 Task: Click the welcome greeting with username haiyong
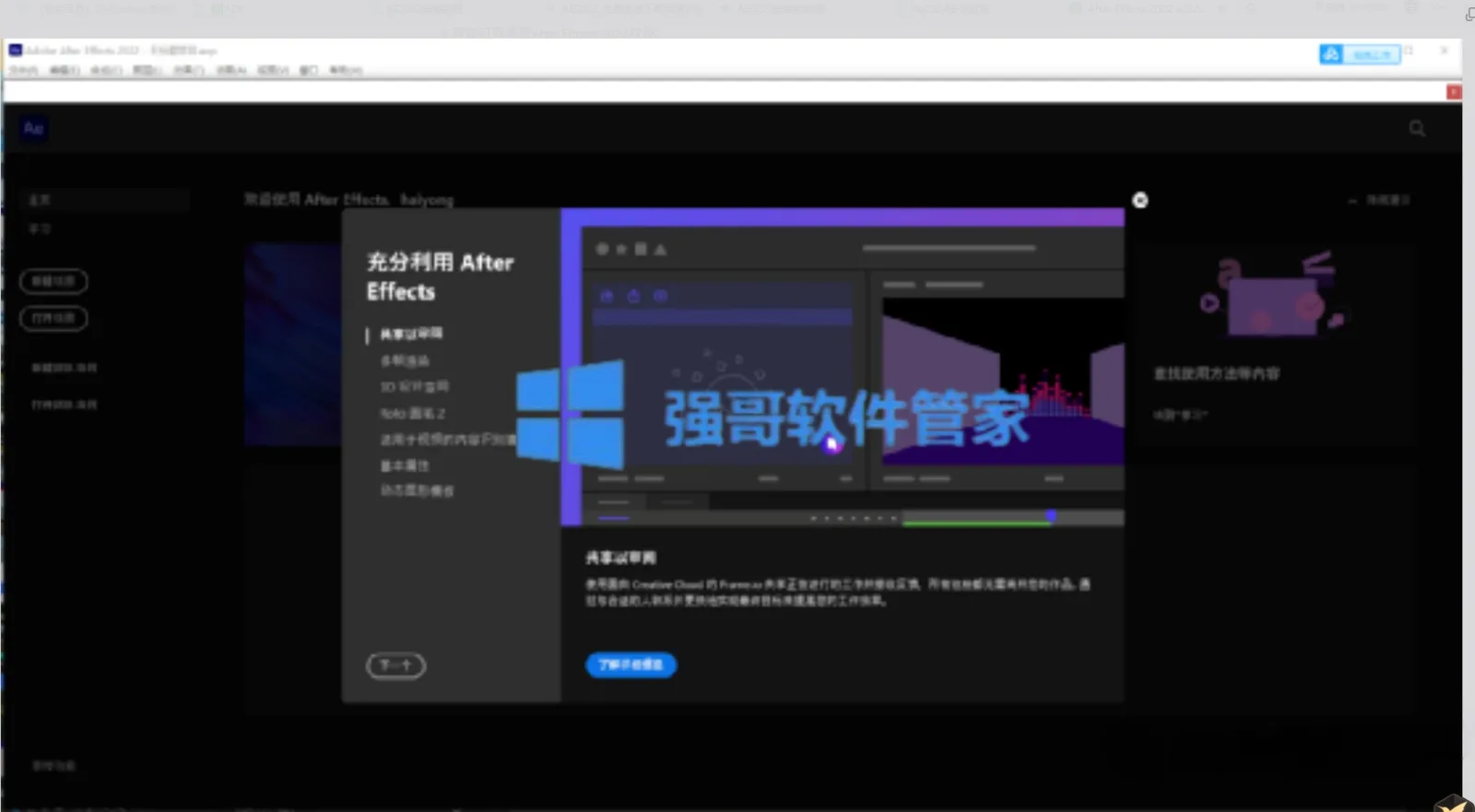tap(348, 199)
